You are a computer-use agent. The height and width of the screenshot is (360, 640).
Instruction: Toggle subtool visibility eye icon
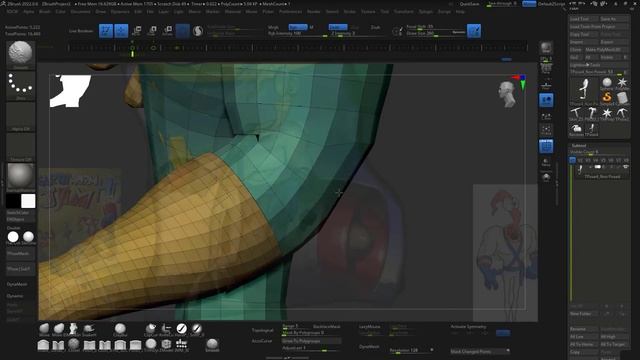coord(625,167)
